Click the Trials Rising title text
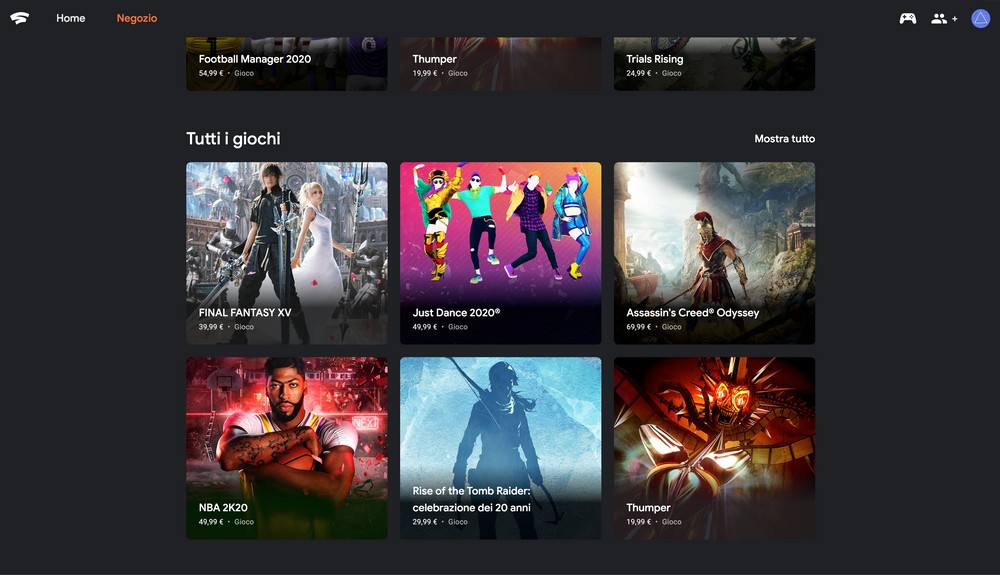This screenshot has width=1000, height=575. (654, 59)
